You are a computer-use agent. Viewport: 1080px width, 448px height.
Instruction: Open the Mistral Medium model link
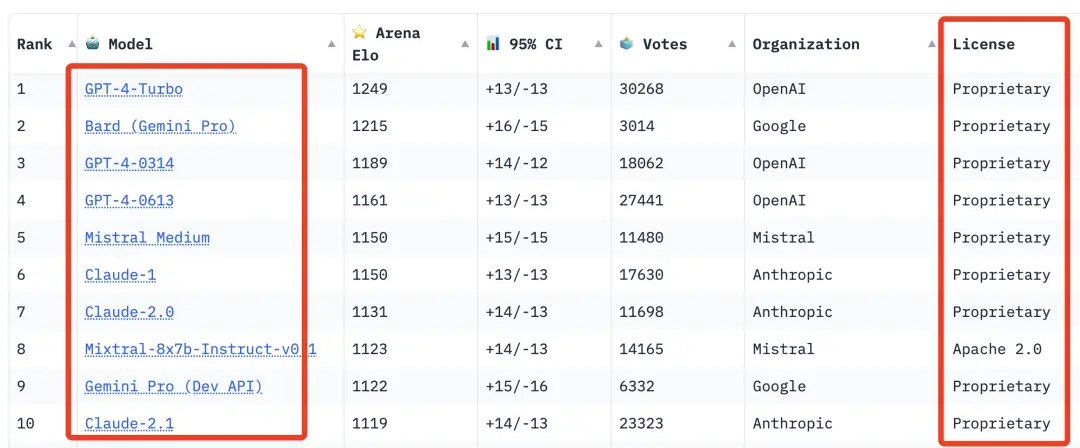coord(147,238)
